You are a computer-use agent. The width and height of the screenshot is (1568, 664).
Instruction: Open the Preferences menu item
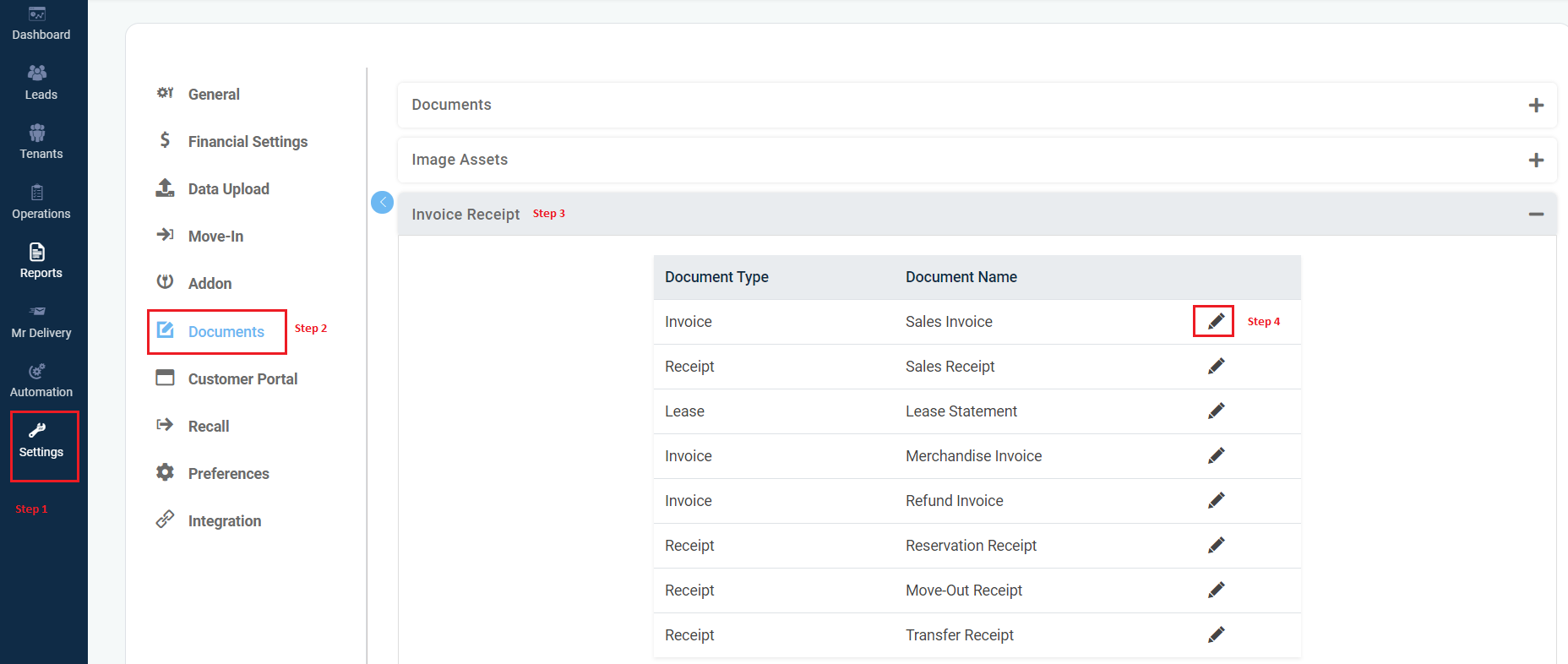[228, 474]
